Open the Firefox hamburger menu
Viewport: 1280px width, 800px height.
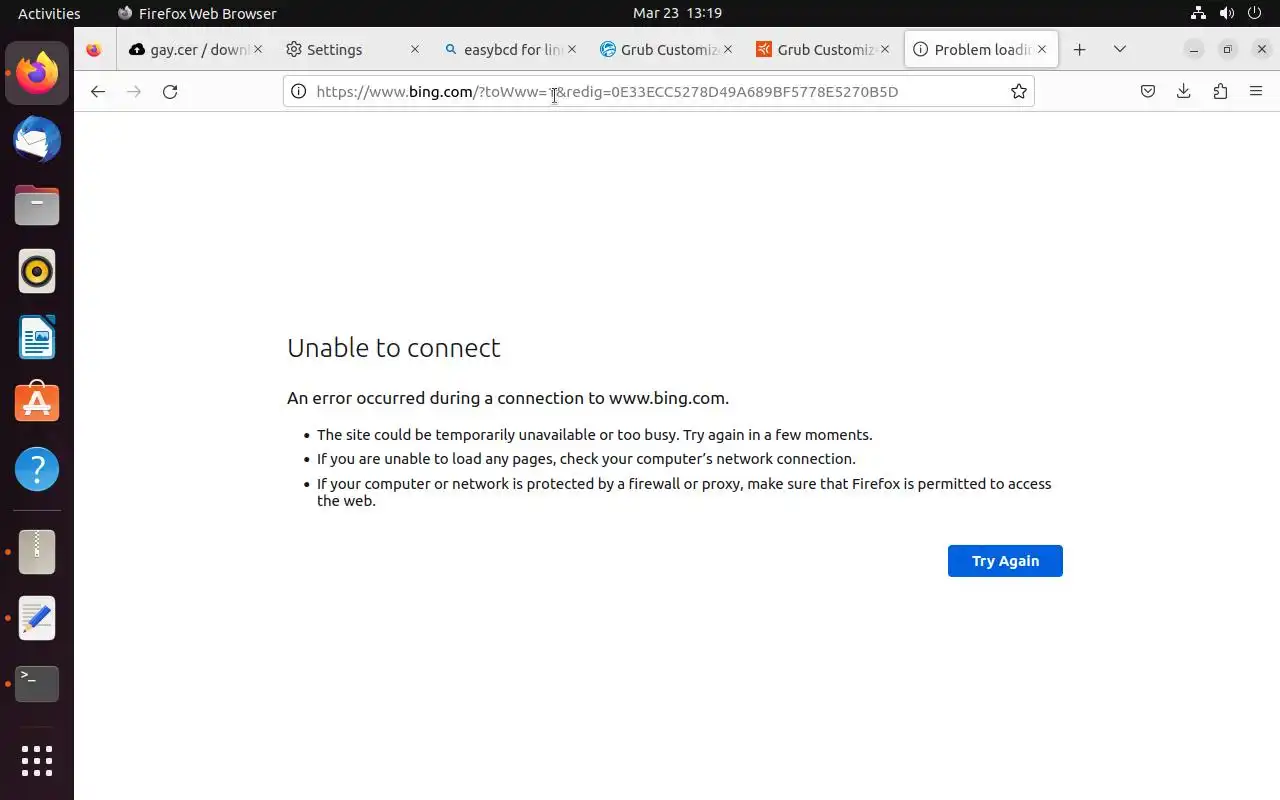click(x=1256, y=92)
